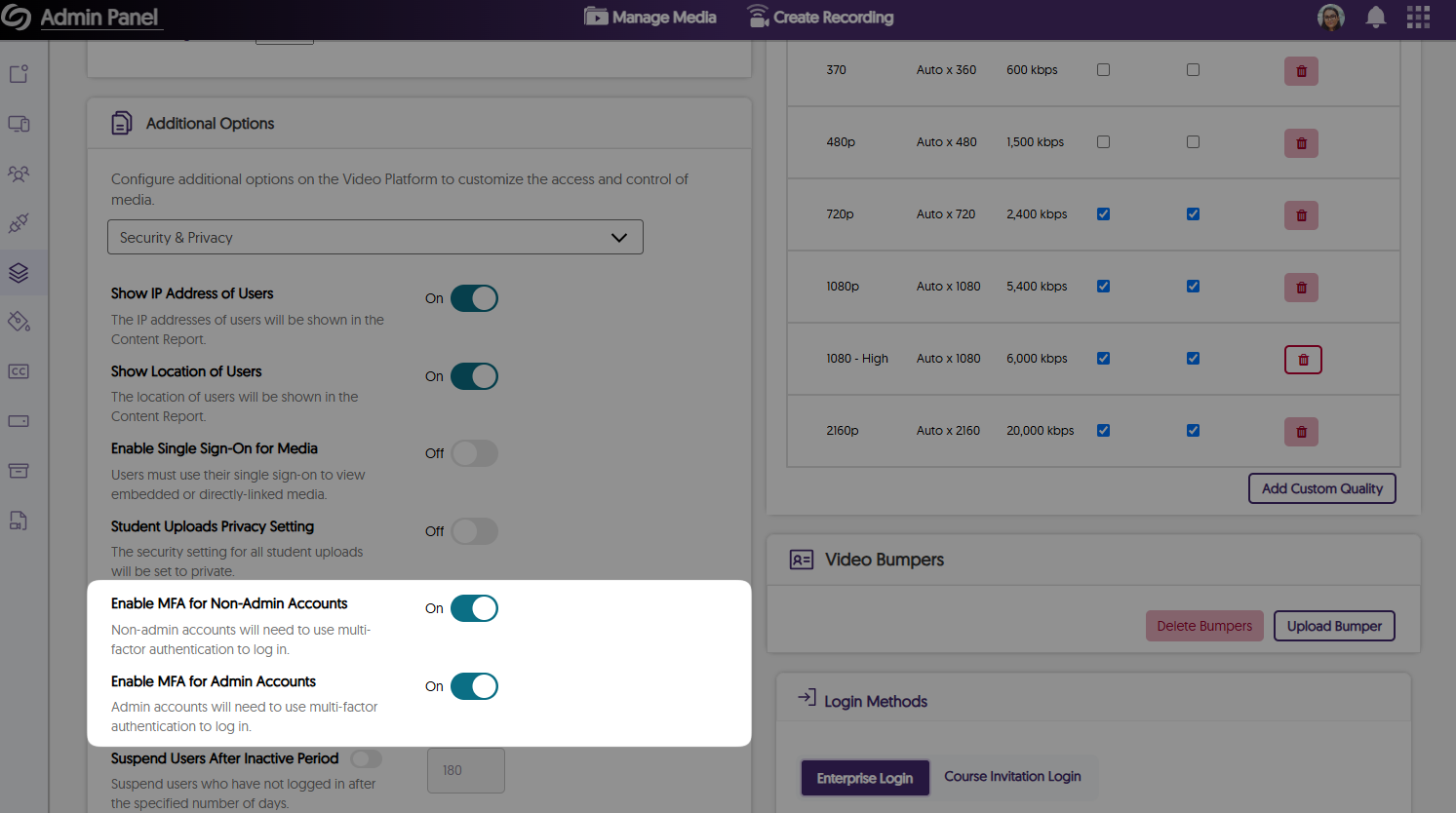
Task: Enable Single Sign-On for Media
Action: coord(475,452)
